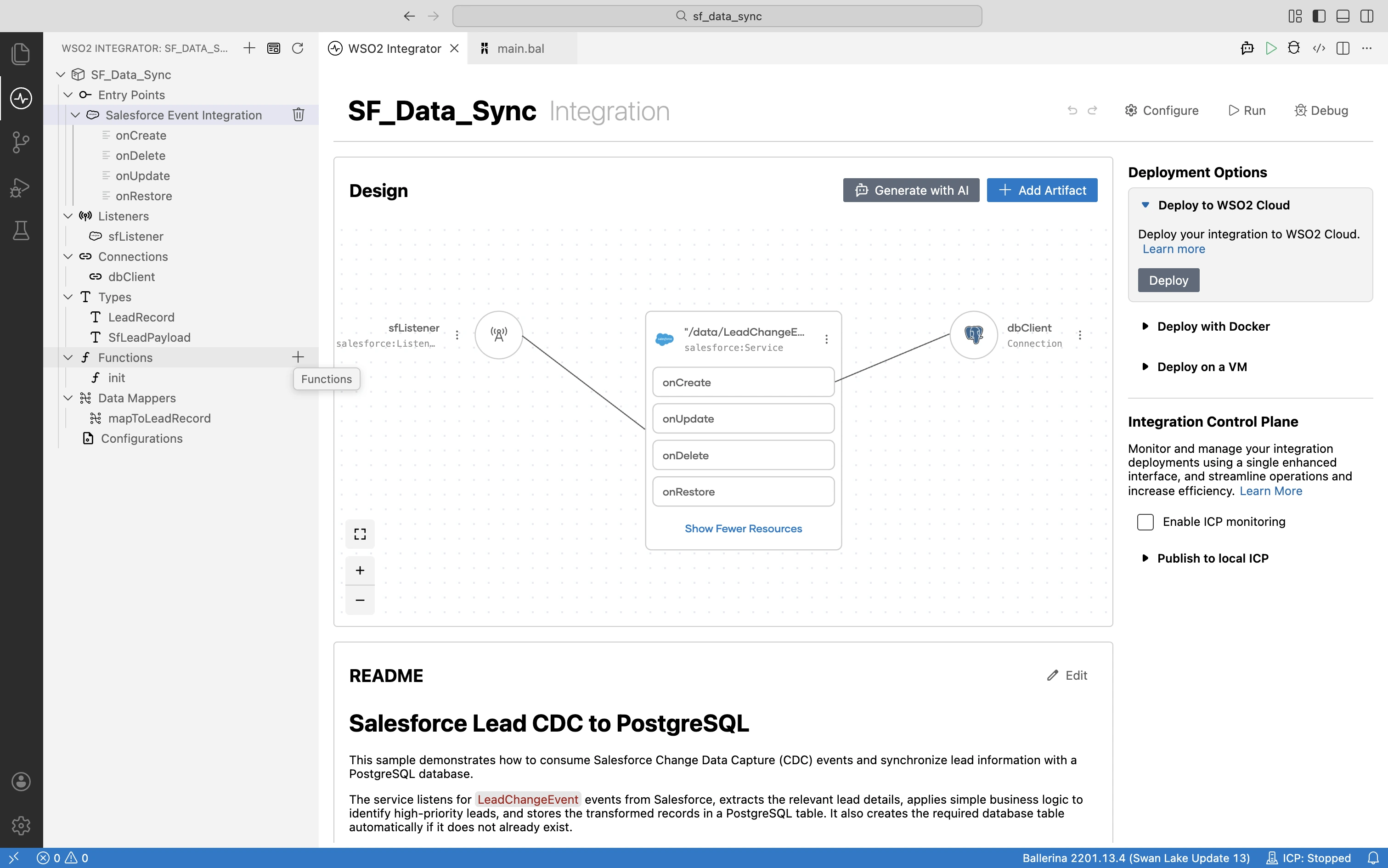
Task: Open the Accounts icon in activity bar
Action: tap(21, 781)
